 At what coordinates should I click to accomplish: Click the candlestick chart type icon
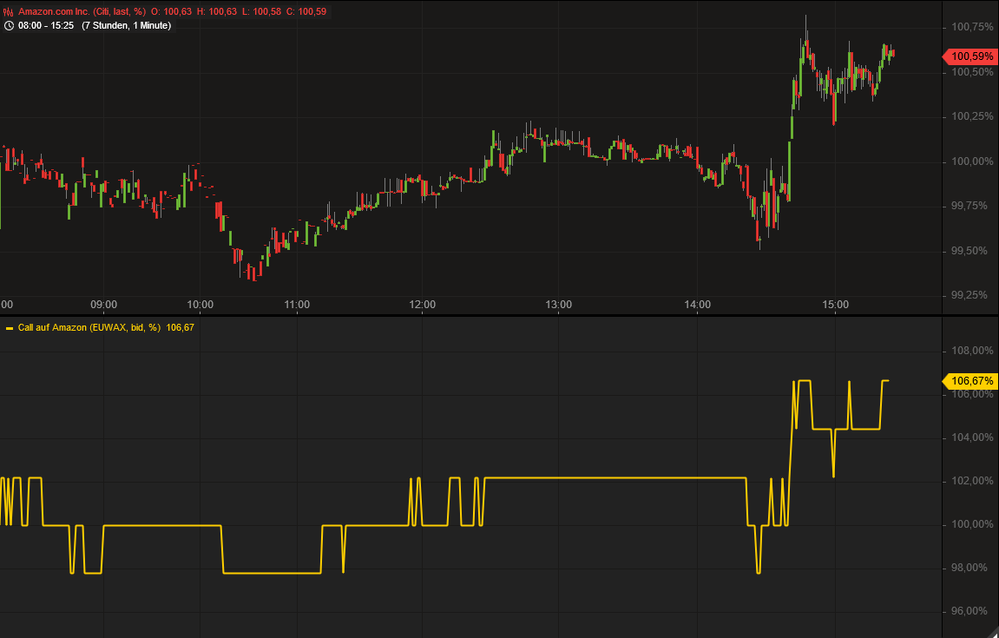click(9, 11)
